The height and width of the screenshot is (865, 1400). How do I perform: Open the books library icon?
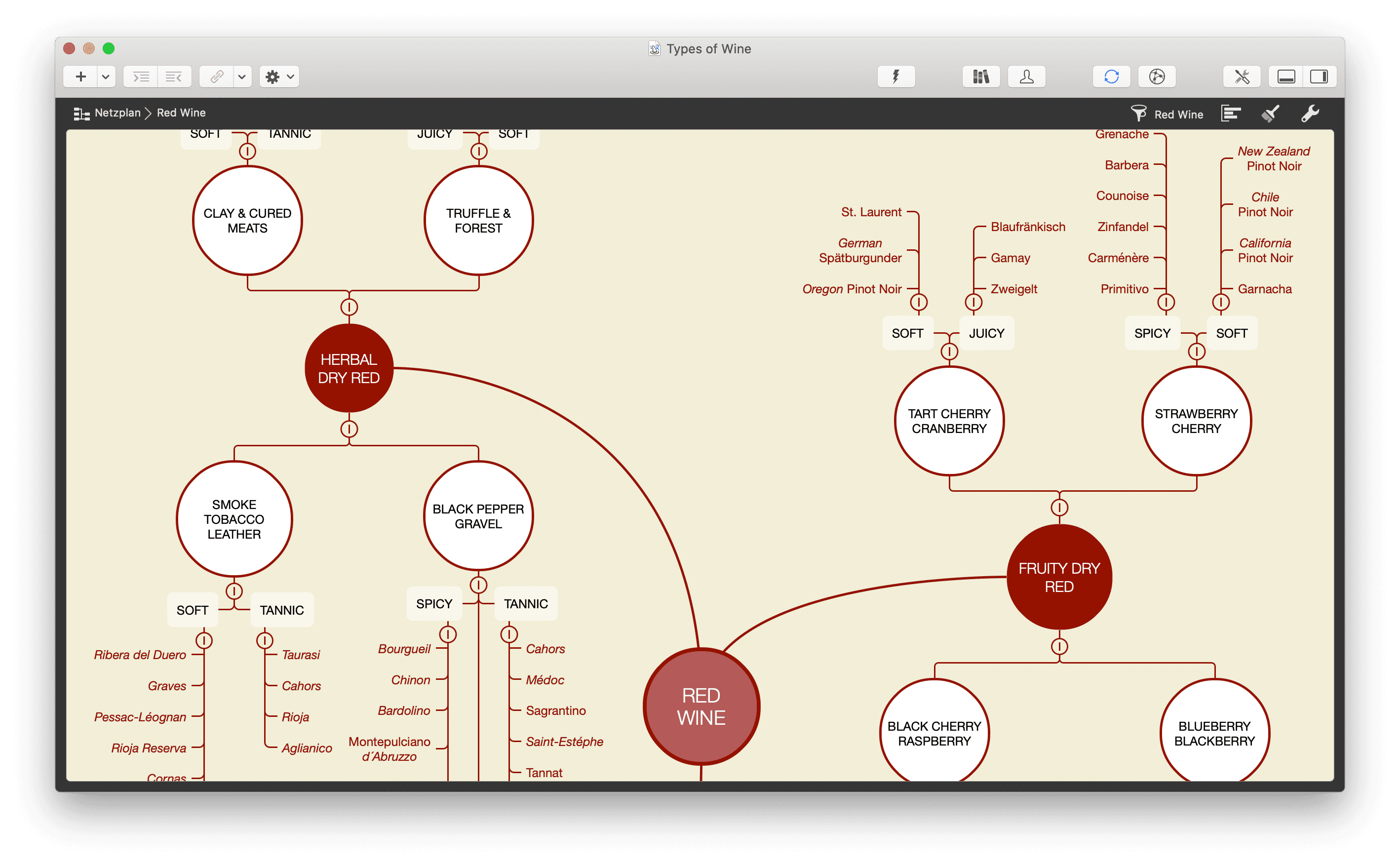981,77
